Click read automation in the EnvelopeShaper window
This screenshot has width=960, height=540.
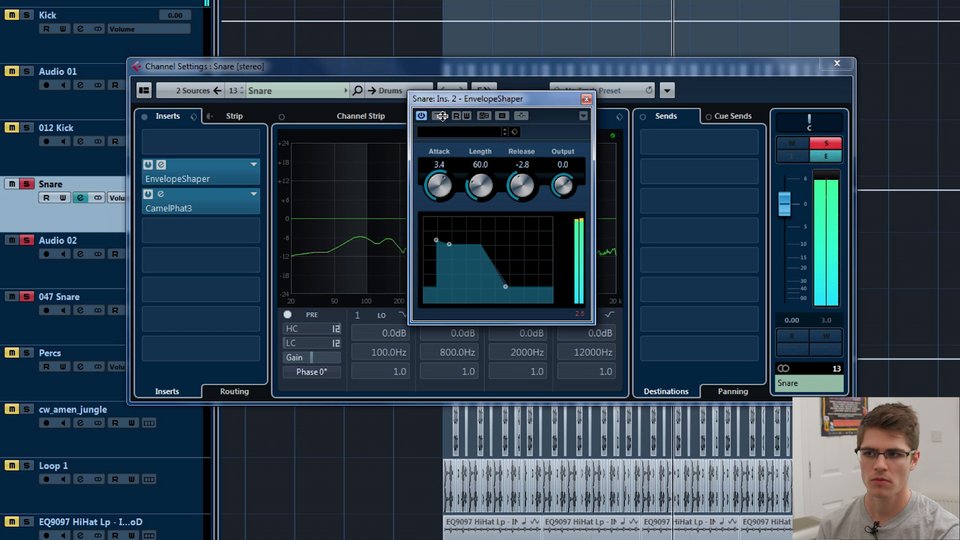pos(456,116)
